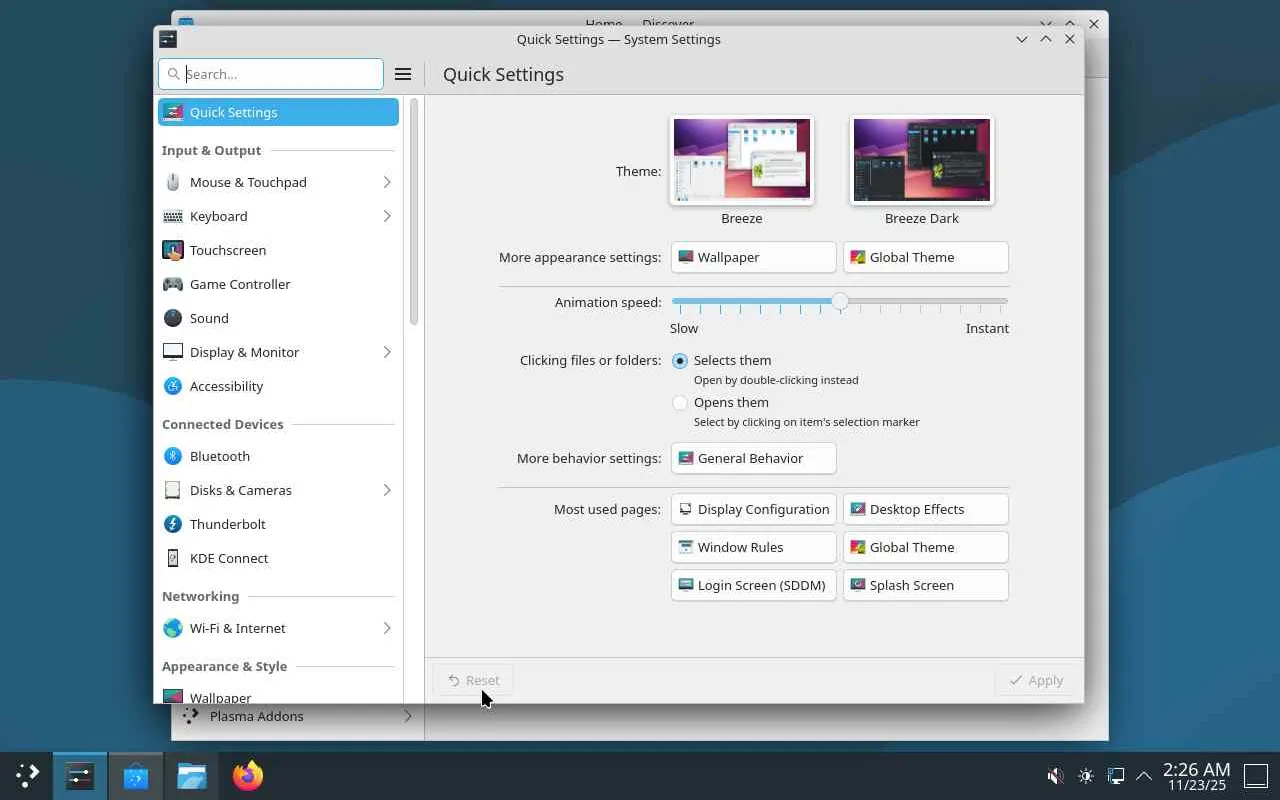Show hidden system tray icons
1280x800 pixels.
coord(1144,776)
